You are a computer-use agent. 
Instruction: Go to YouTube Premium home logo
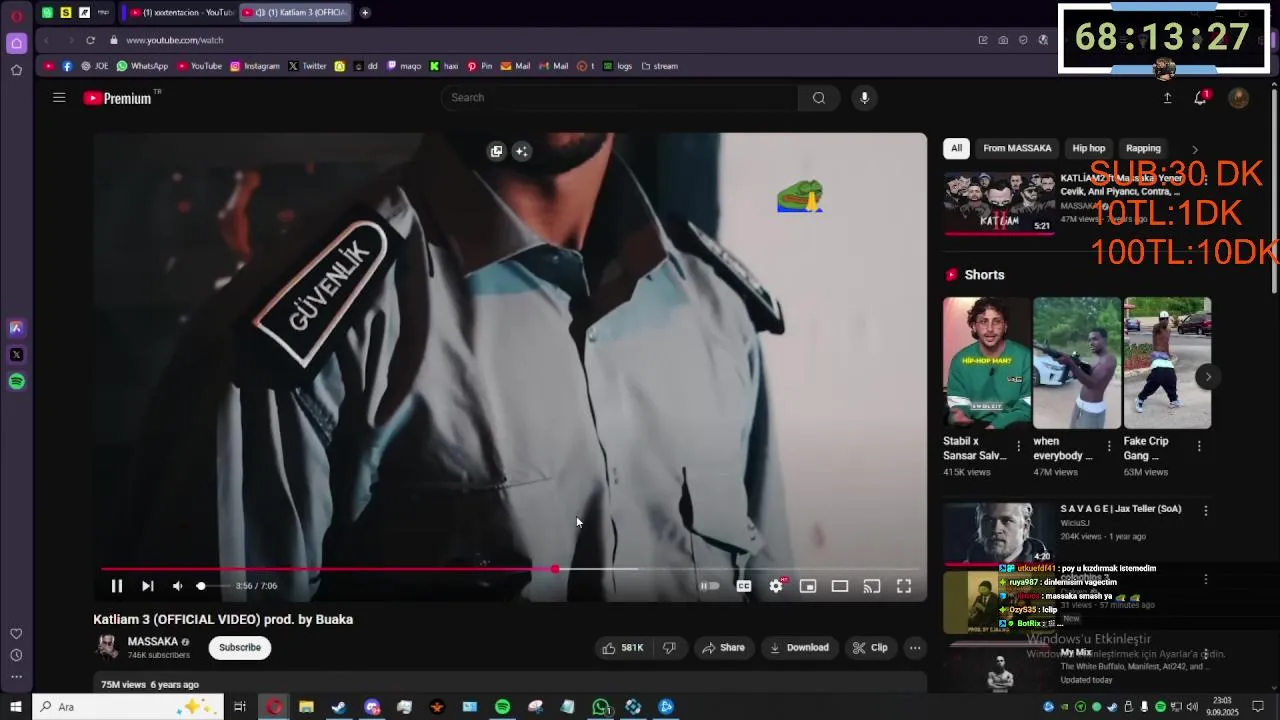pyautogui.click(x=118, y=98)
